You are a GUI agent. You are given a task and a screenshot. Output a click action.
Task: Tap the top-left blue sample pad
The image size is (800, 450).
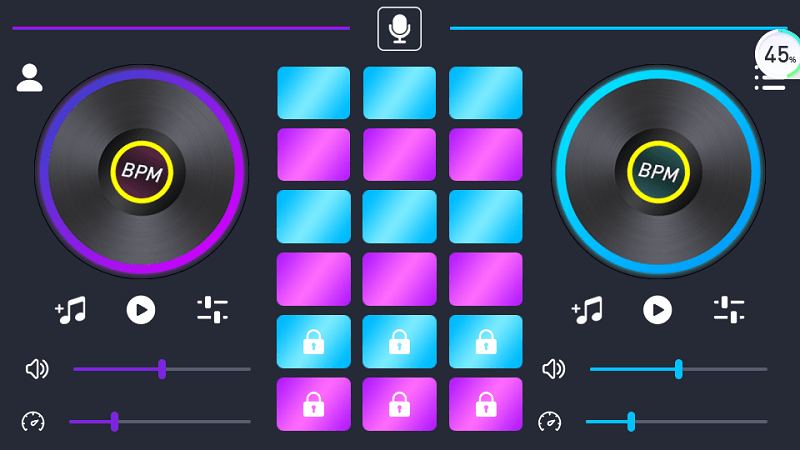[x=314, y=93]
